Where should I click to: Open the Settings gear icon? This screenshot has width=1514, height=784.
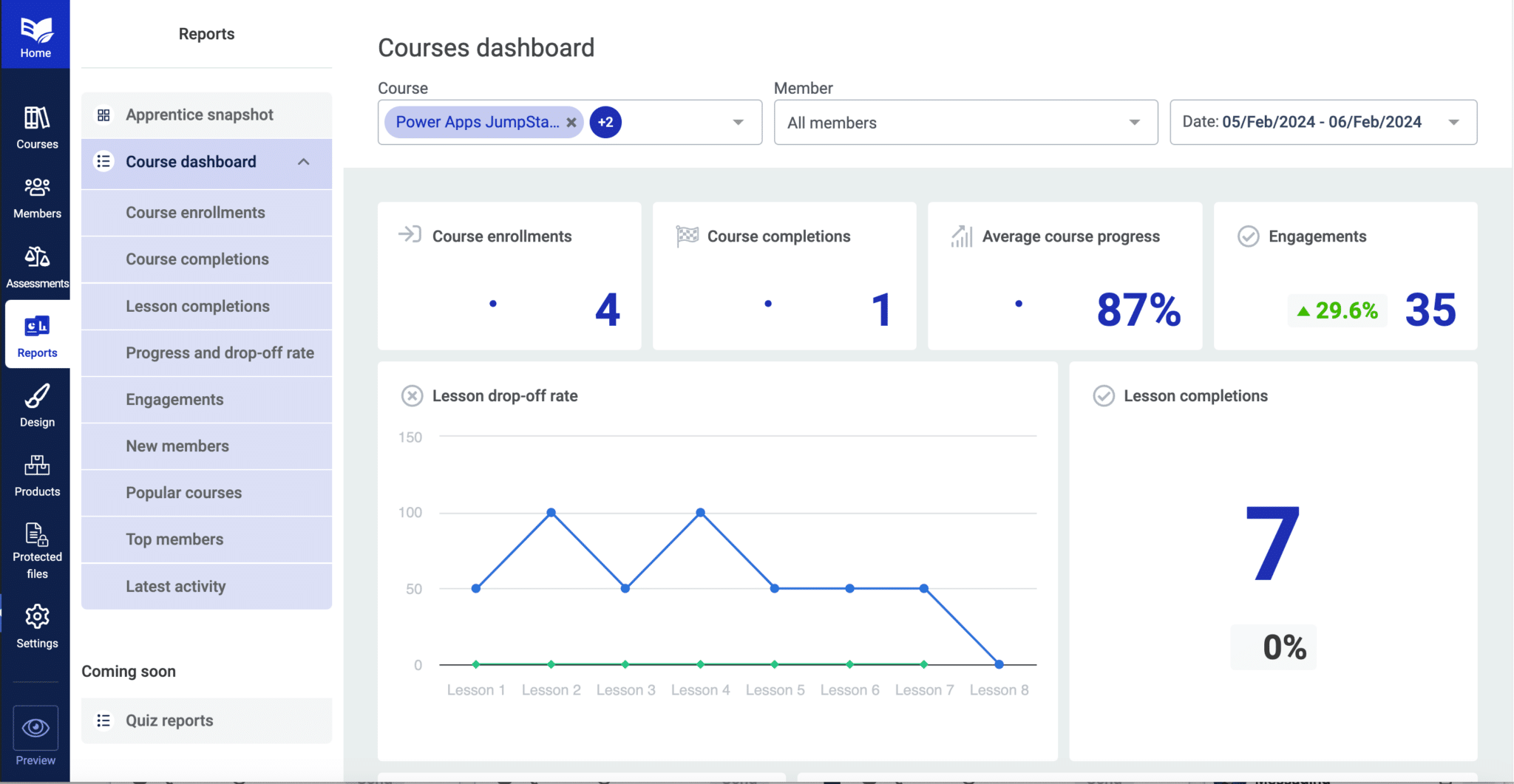pyautogui.click(x=35, y=623)
